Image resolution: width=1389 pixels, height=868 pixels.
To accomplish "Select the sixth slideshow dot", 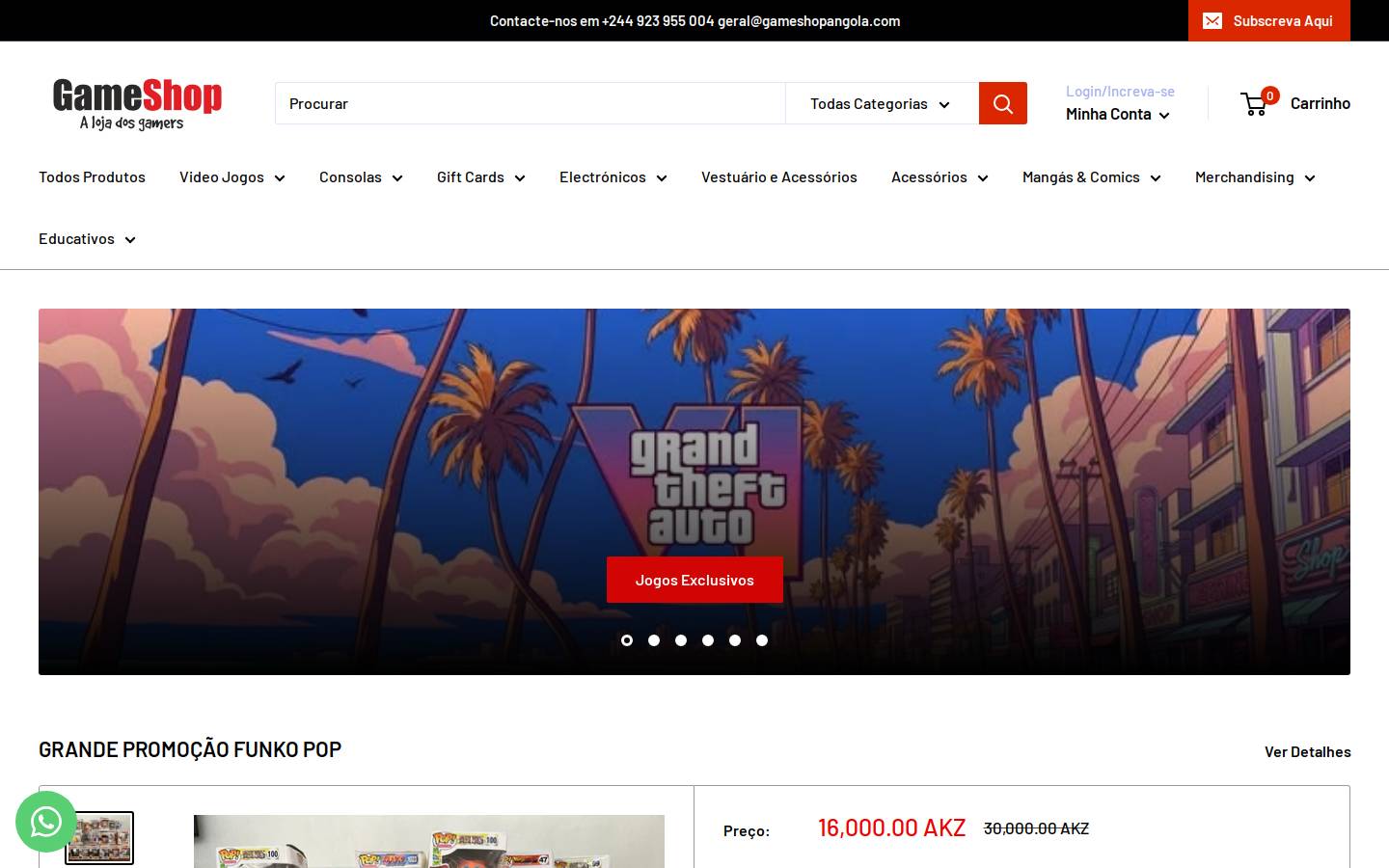I will pyautogui.click(x=762, y=640).
